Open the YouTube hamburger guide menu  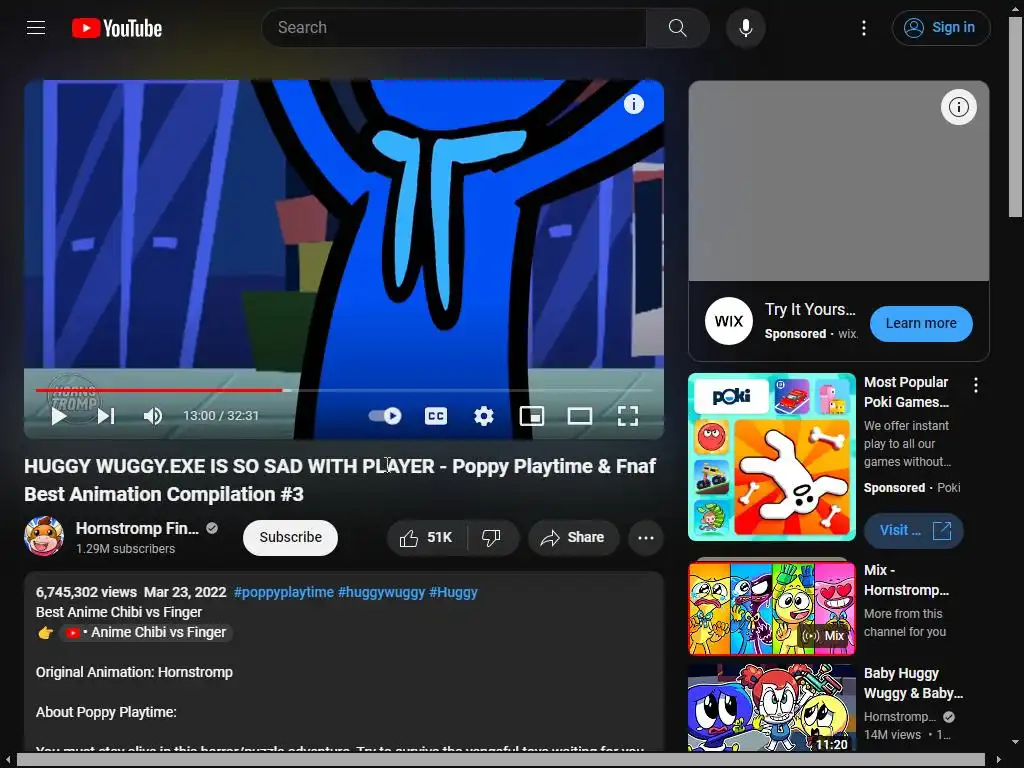36,27
